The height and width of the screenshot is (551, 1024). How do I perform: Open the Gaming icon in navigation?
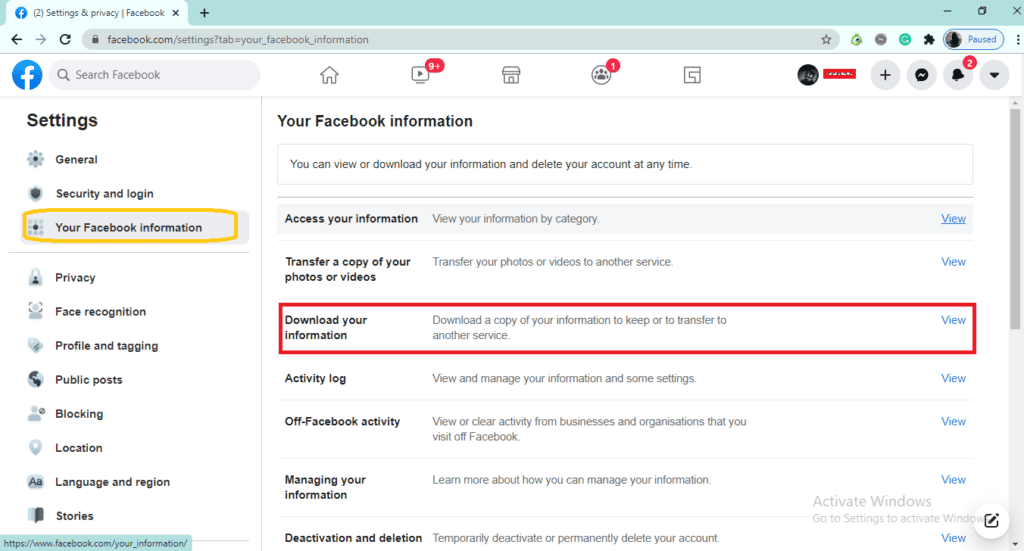coord(692,75)
